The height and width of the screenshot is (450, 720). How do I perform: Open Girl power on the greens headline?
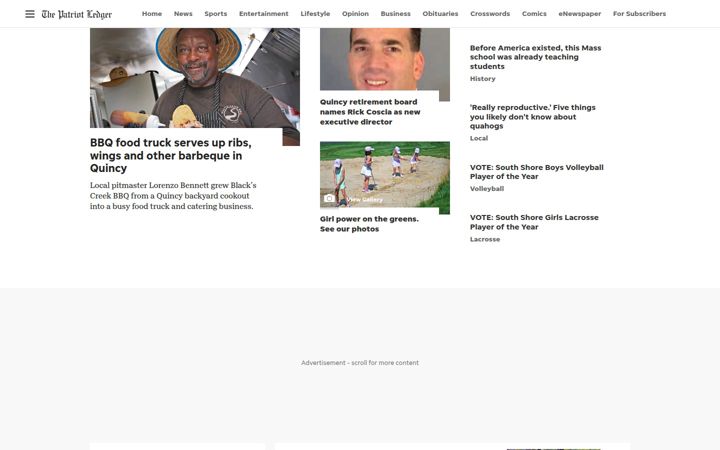(x=369, y=224)
